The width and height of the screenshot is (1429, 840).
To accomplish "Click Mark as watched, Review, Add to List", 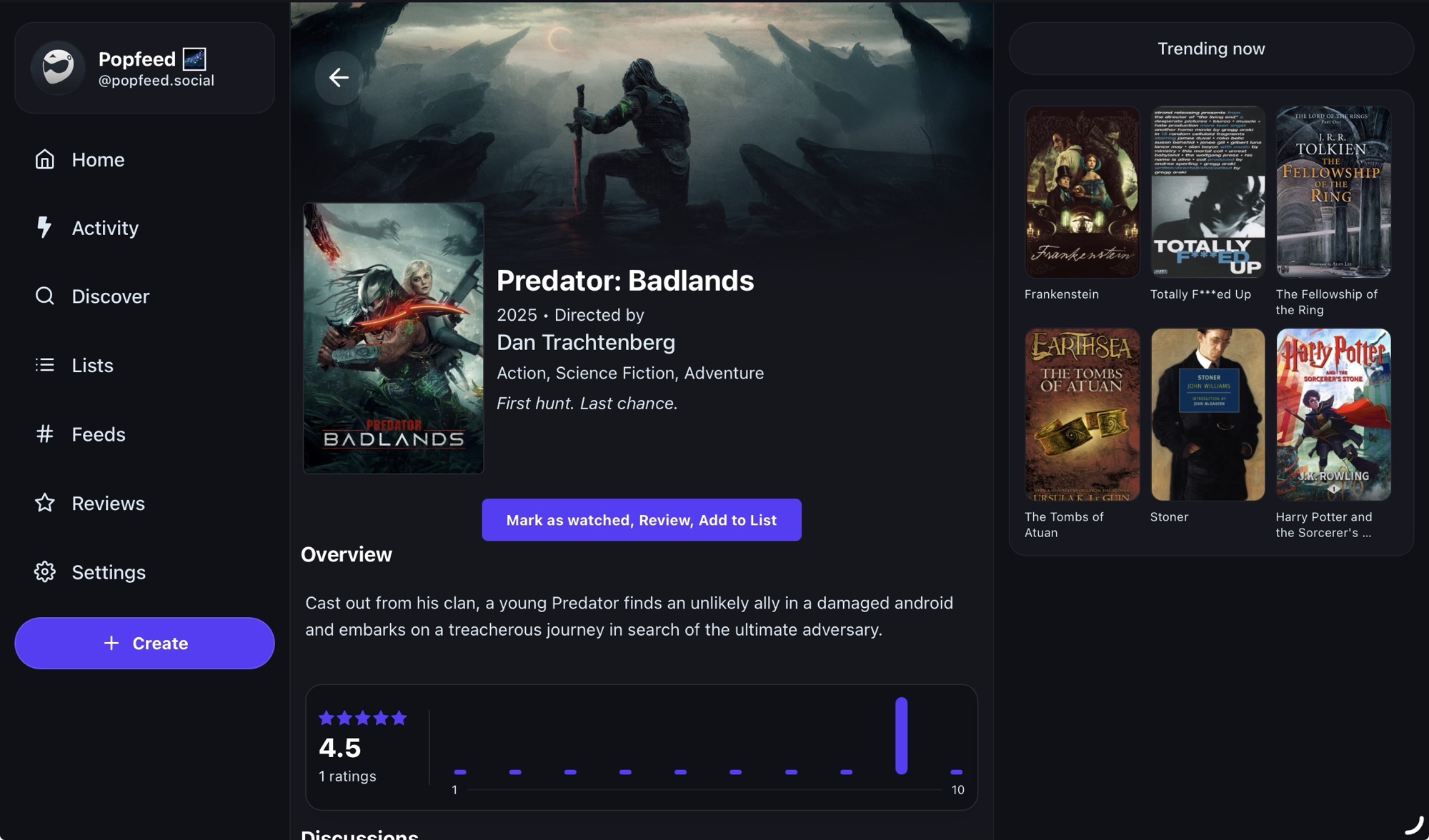I will 641,520.
